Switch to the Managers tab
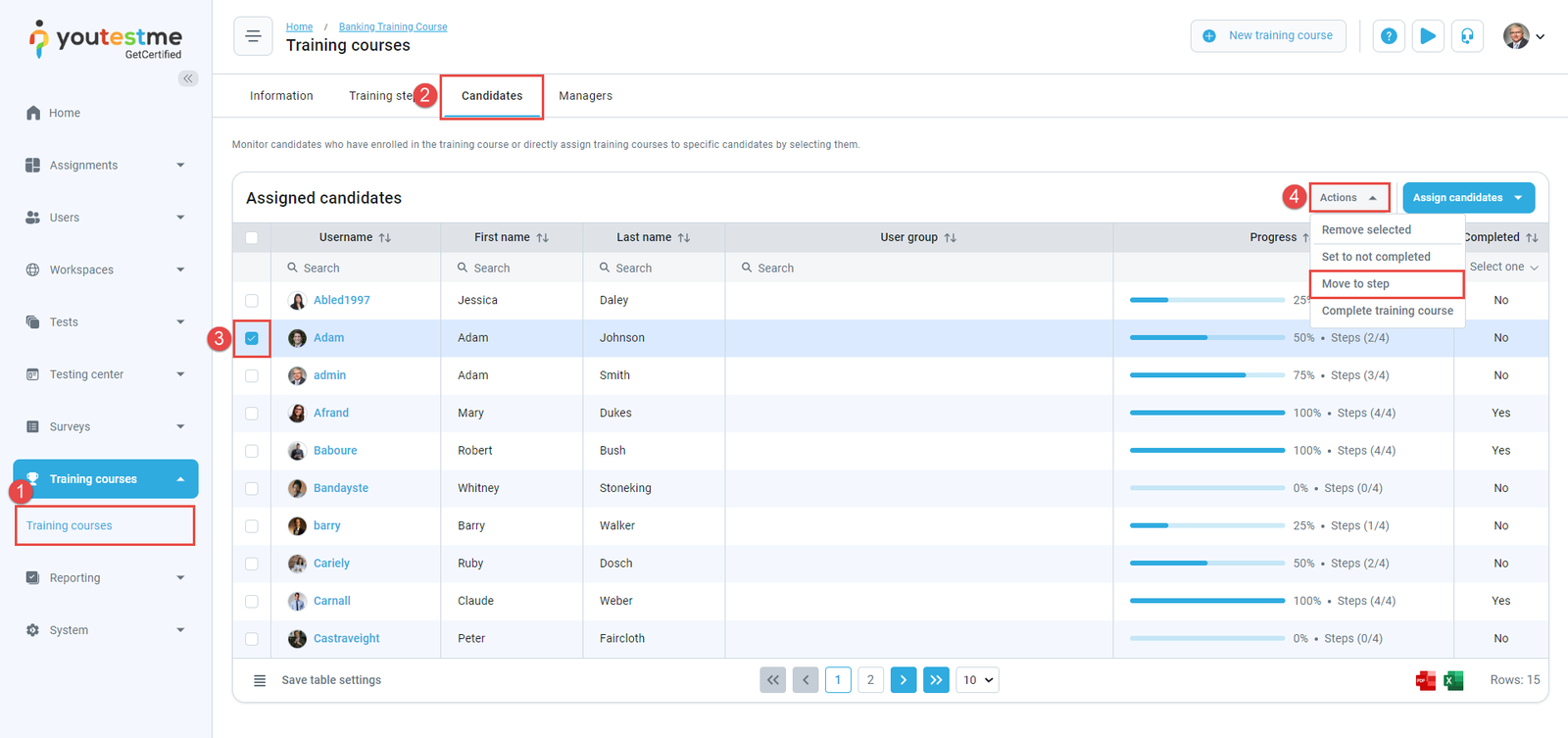Viewport: 1568px width, 738px height. pyautogui.click(x=585, y=96)
